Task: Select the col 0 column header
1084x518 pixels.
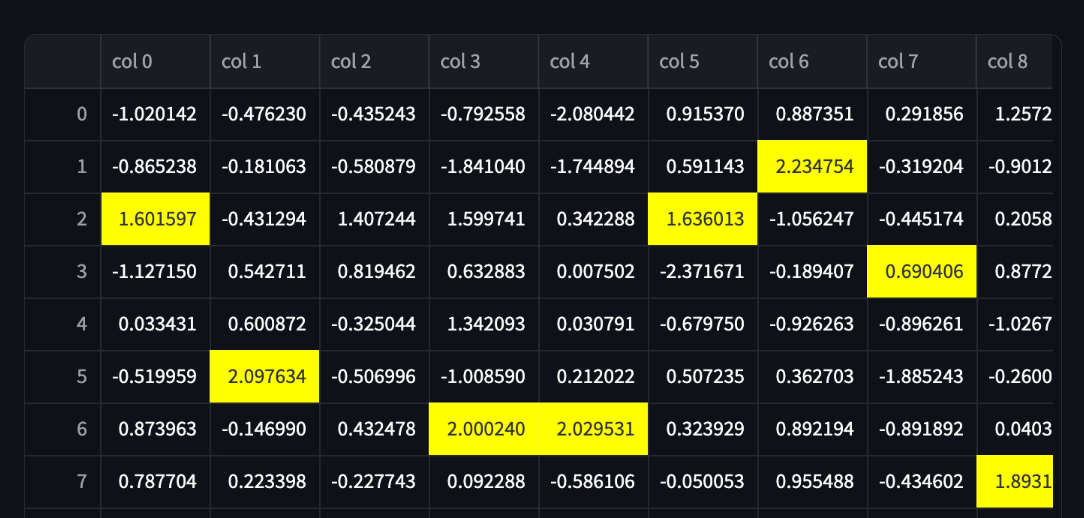Action: 156,62
